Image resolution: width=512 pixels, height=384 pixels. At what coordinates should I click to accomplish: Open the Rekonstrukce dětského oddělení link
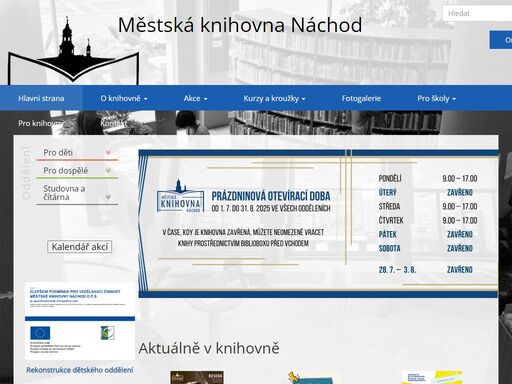click(x=80, y=370)
